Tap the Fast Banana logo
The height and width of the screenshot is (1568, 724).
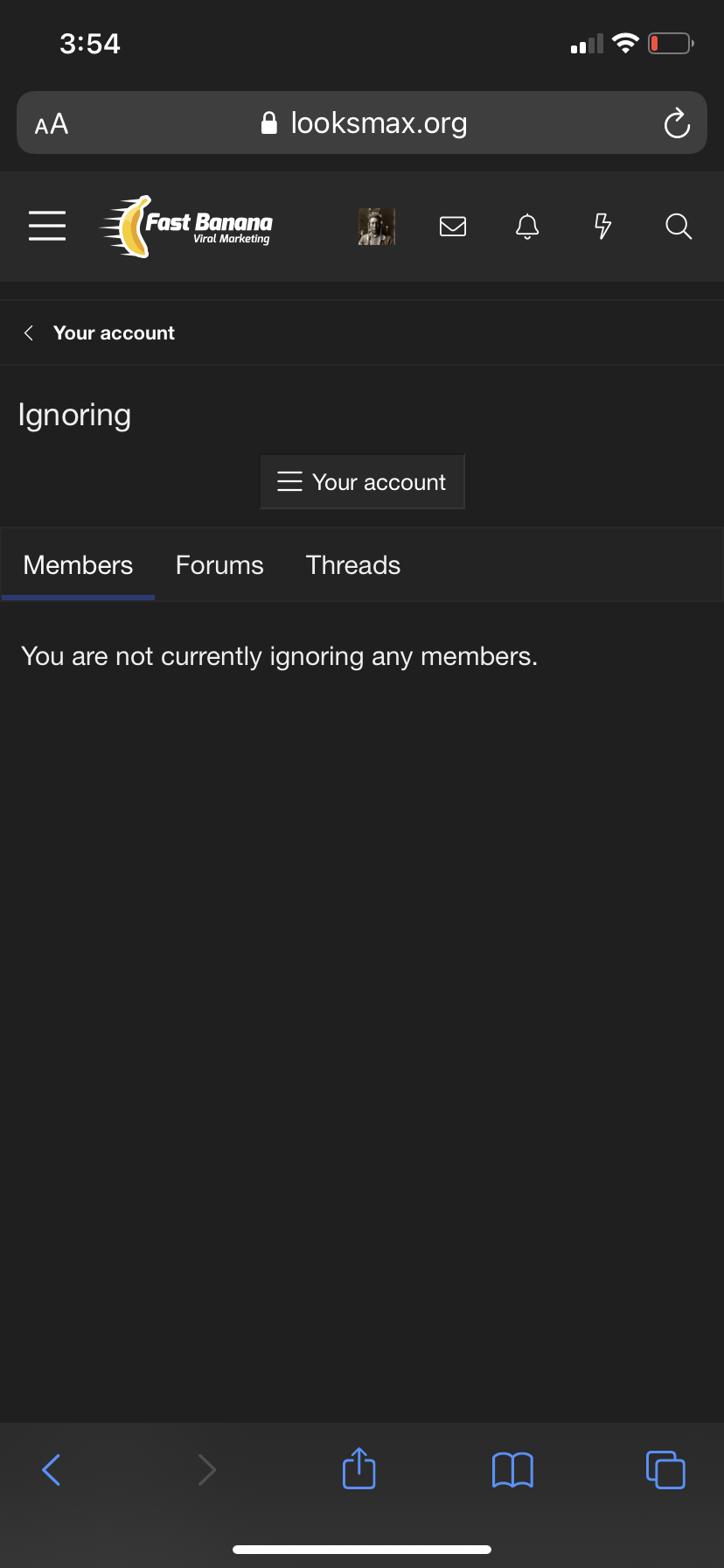(186, 227)
